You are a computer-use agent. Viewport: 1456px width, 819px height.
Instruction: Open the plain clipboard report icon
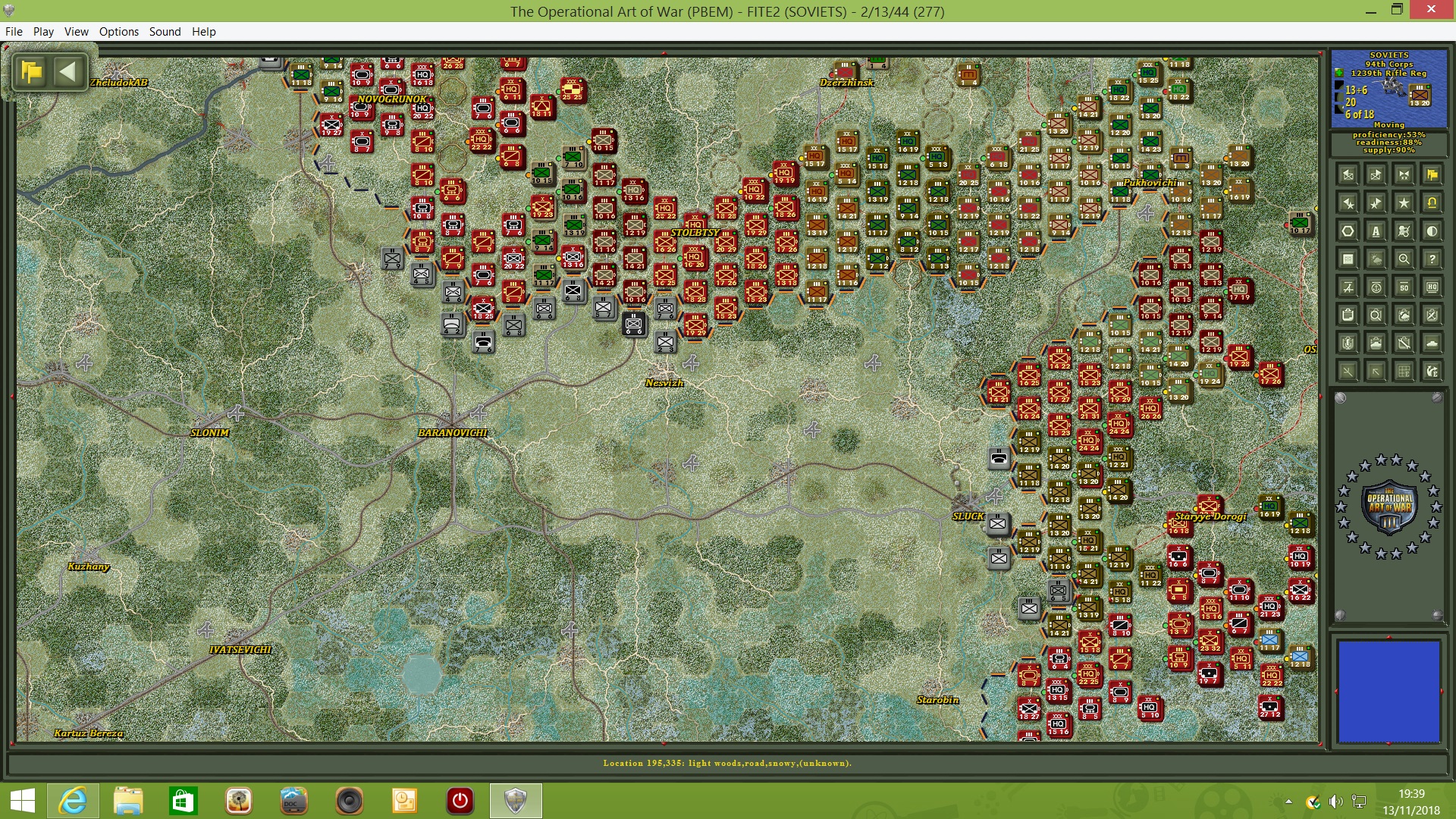coord(1348,315)
